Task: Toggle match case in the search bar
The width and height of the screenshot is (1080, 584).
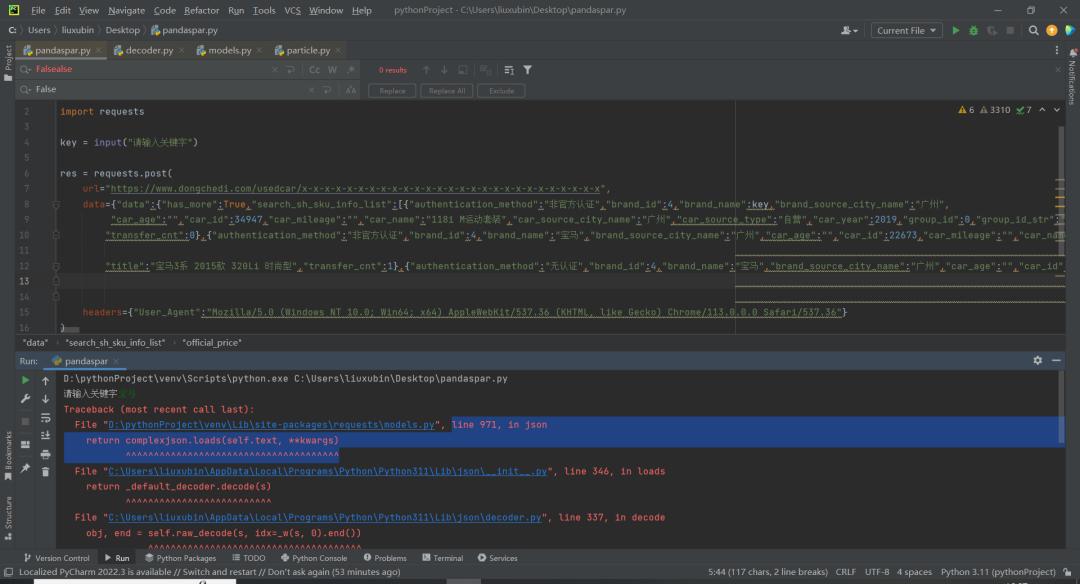Action: [x=314, y=69]
